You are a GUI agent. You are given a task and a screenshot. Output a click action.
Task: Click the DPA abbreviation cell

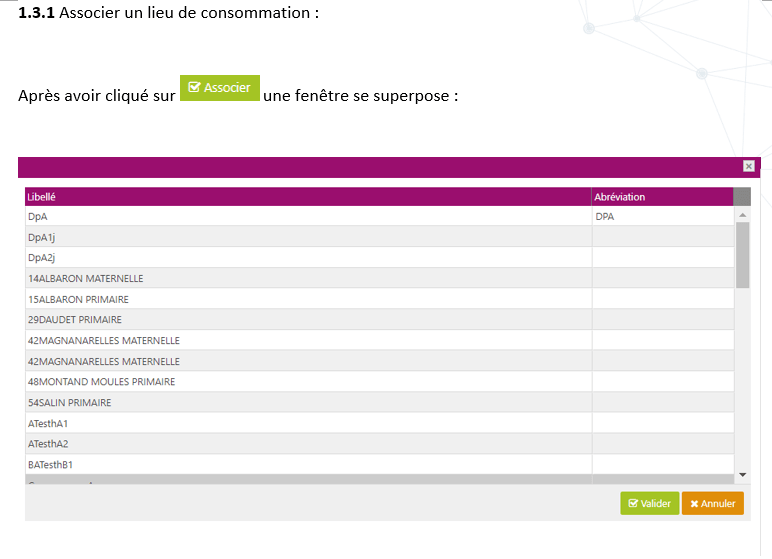pos(605,216)
